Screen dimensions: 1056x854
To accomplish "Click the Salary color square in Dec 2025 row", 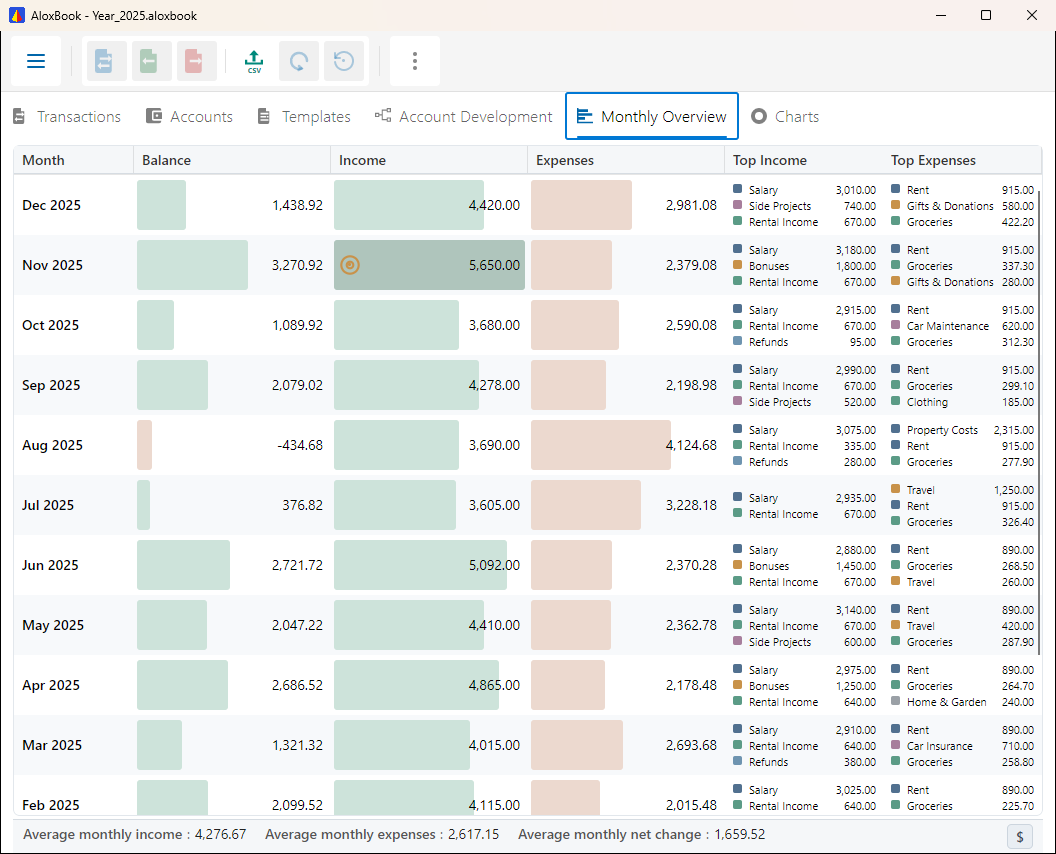I will coord(737,189).
